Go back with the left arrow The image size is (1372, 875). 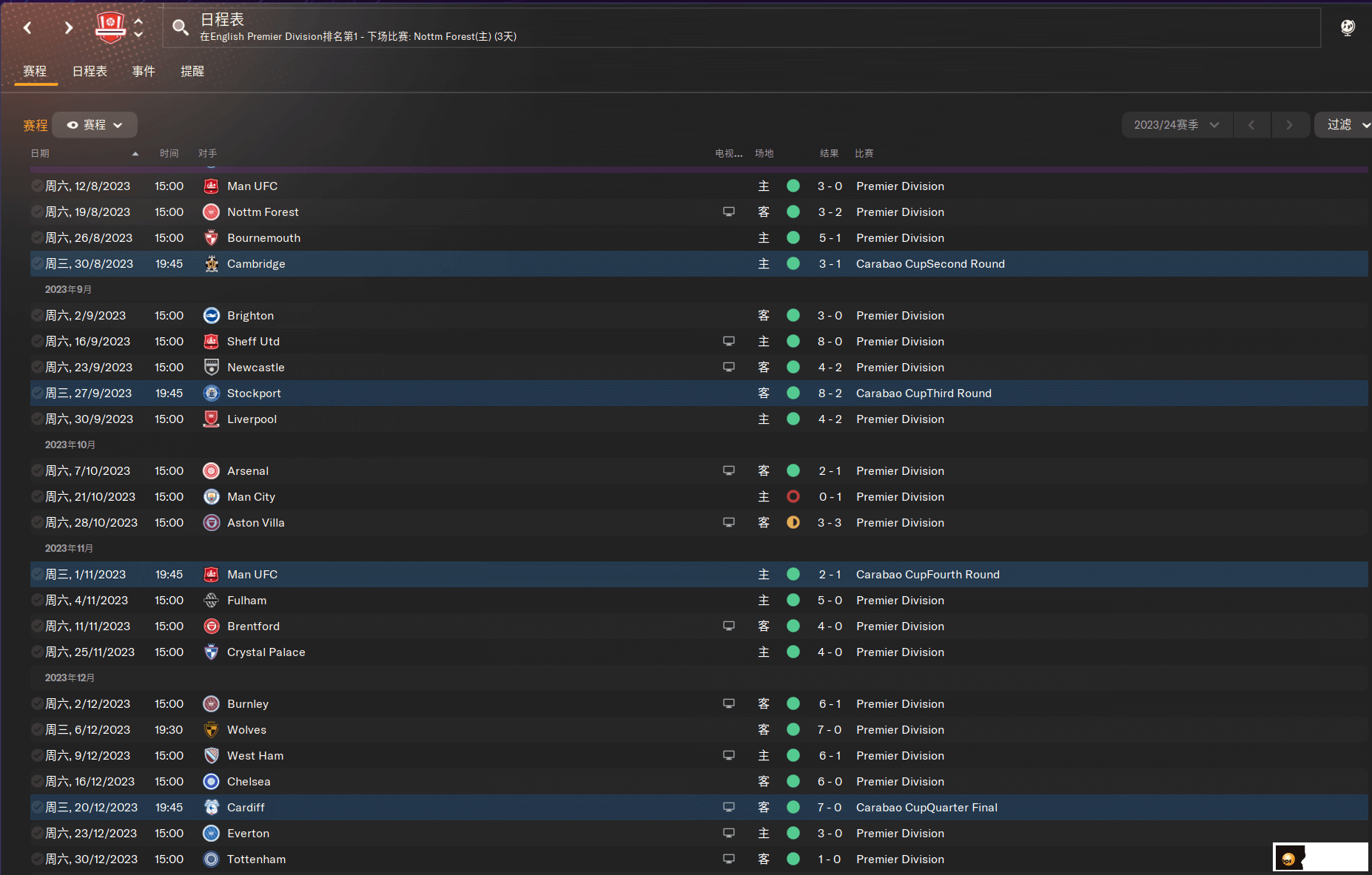27,28
